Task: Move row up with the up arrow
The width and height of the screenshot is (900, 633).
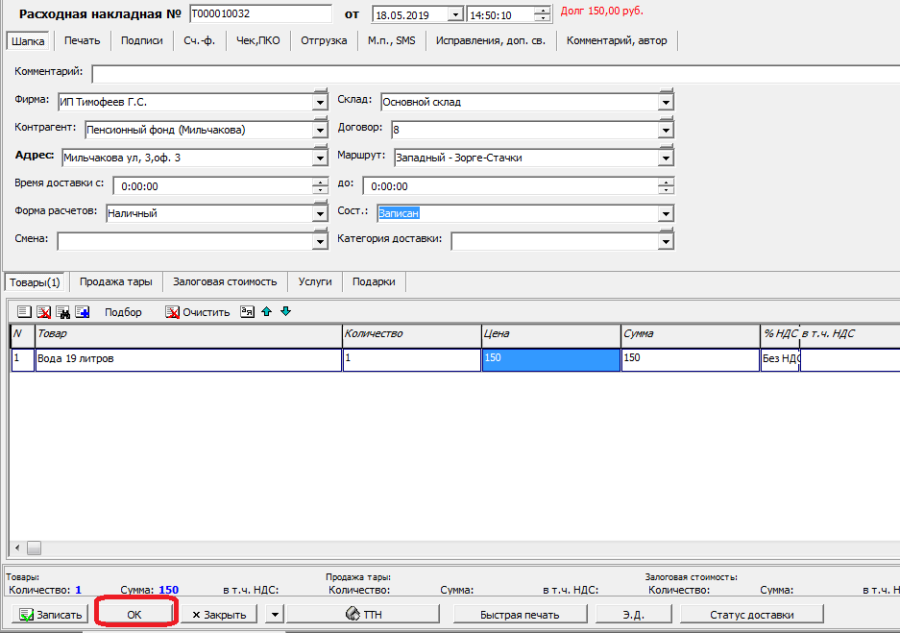Action: [267, 312]
